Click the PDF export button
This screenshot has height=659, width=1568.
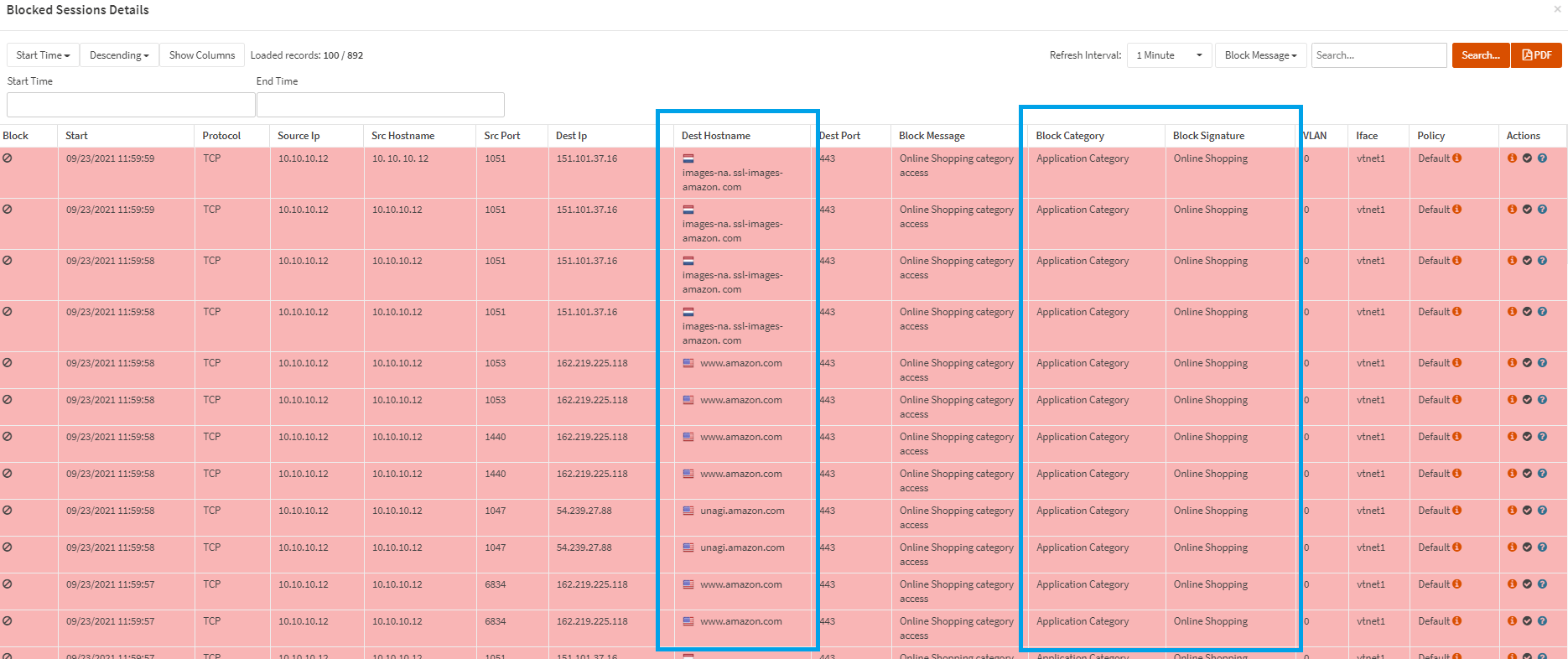tap(1536, 55)
